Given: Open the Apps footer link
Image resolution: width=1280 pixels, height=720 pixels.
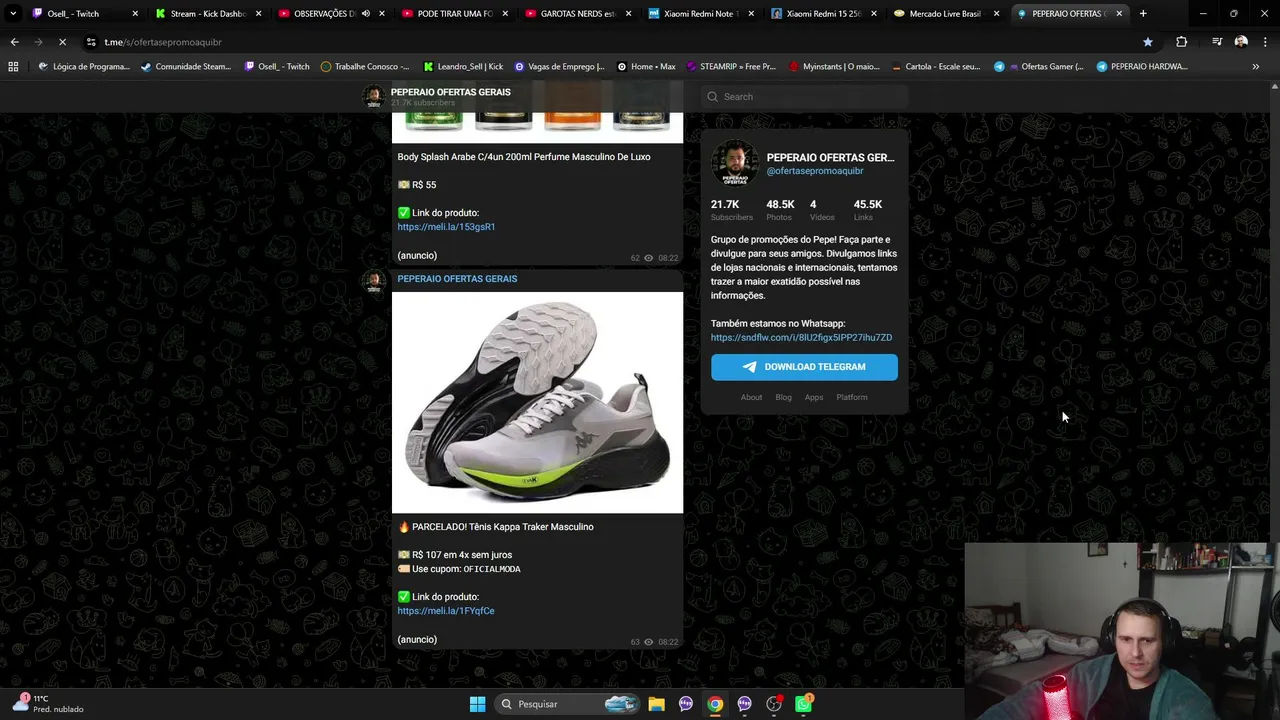Looking at the screenshot, I should (x=814, y=398).
